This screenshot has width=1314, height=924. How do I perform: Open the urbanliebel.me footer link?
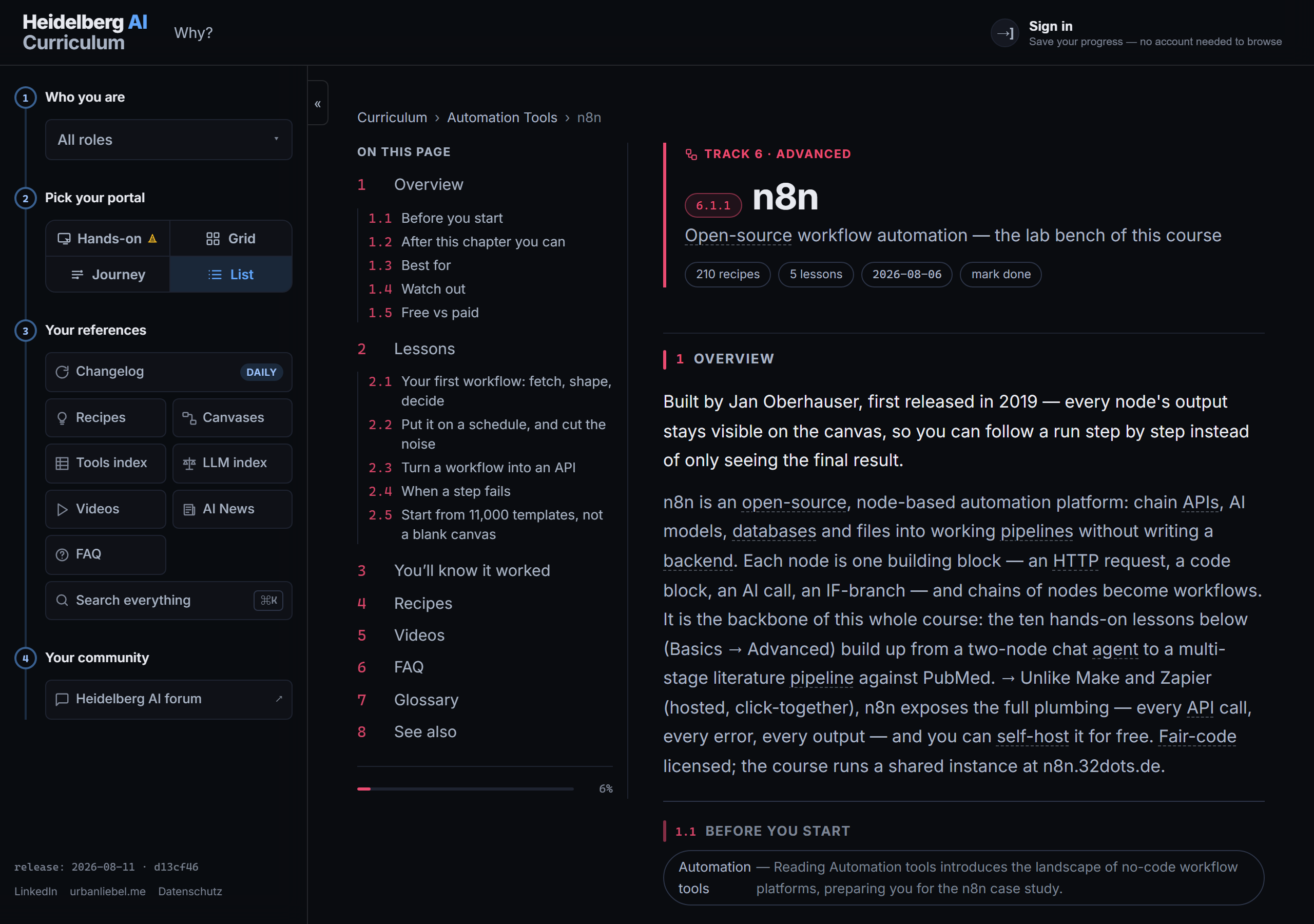(108, 891)
